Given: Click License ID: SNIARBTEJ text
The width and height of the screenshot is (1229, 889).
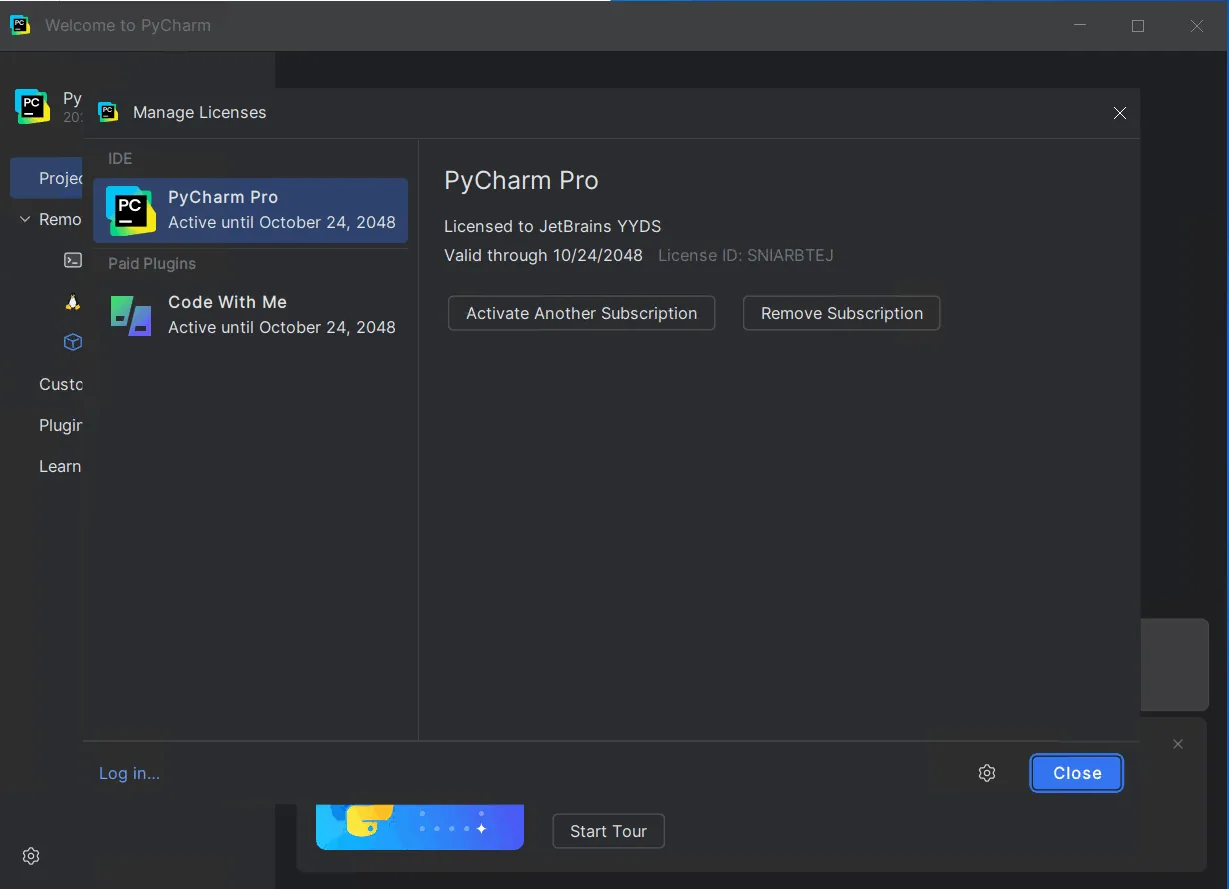Looking at the screenshot, I should (745, 255).
